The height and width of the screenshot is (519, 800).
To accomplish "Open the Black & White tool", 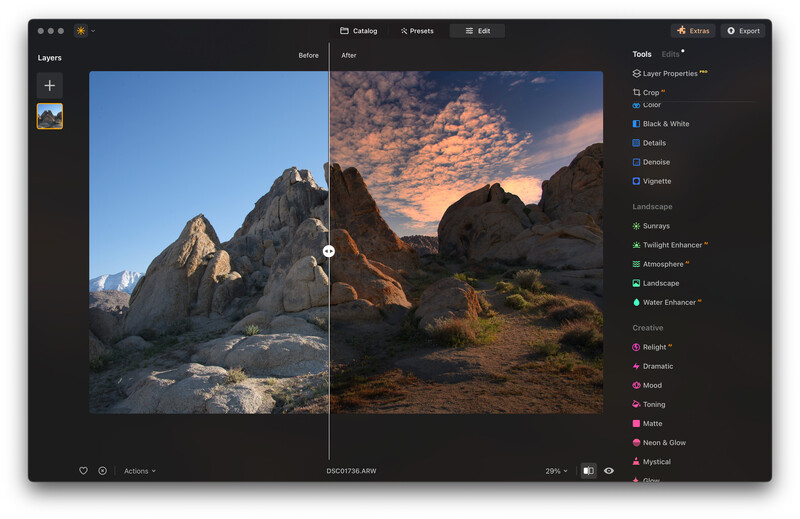I will pyautogui.click(x=661, y=123).
